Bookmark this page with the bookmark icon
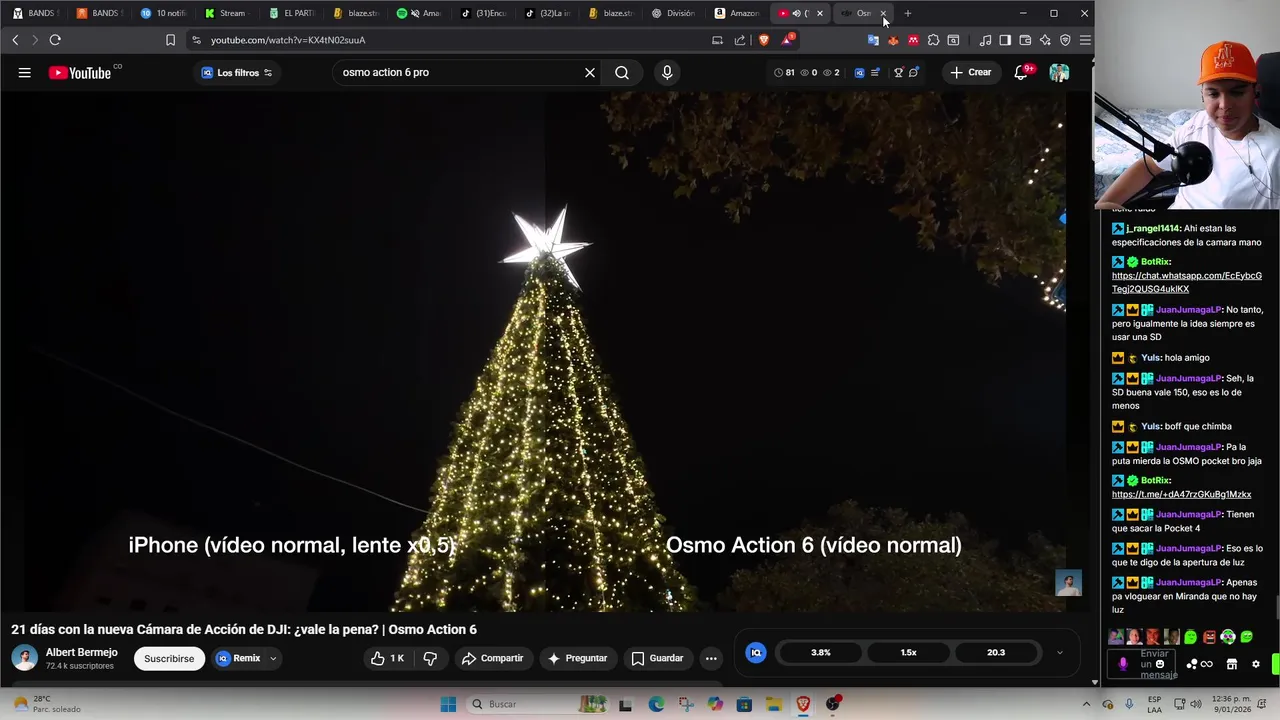This screenshot has width=1280, height=720. point(170,40)
